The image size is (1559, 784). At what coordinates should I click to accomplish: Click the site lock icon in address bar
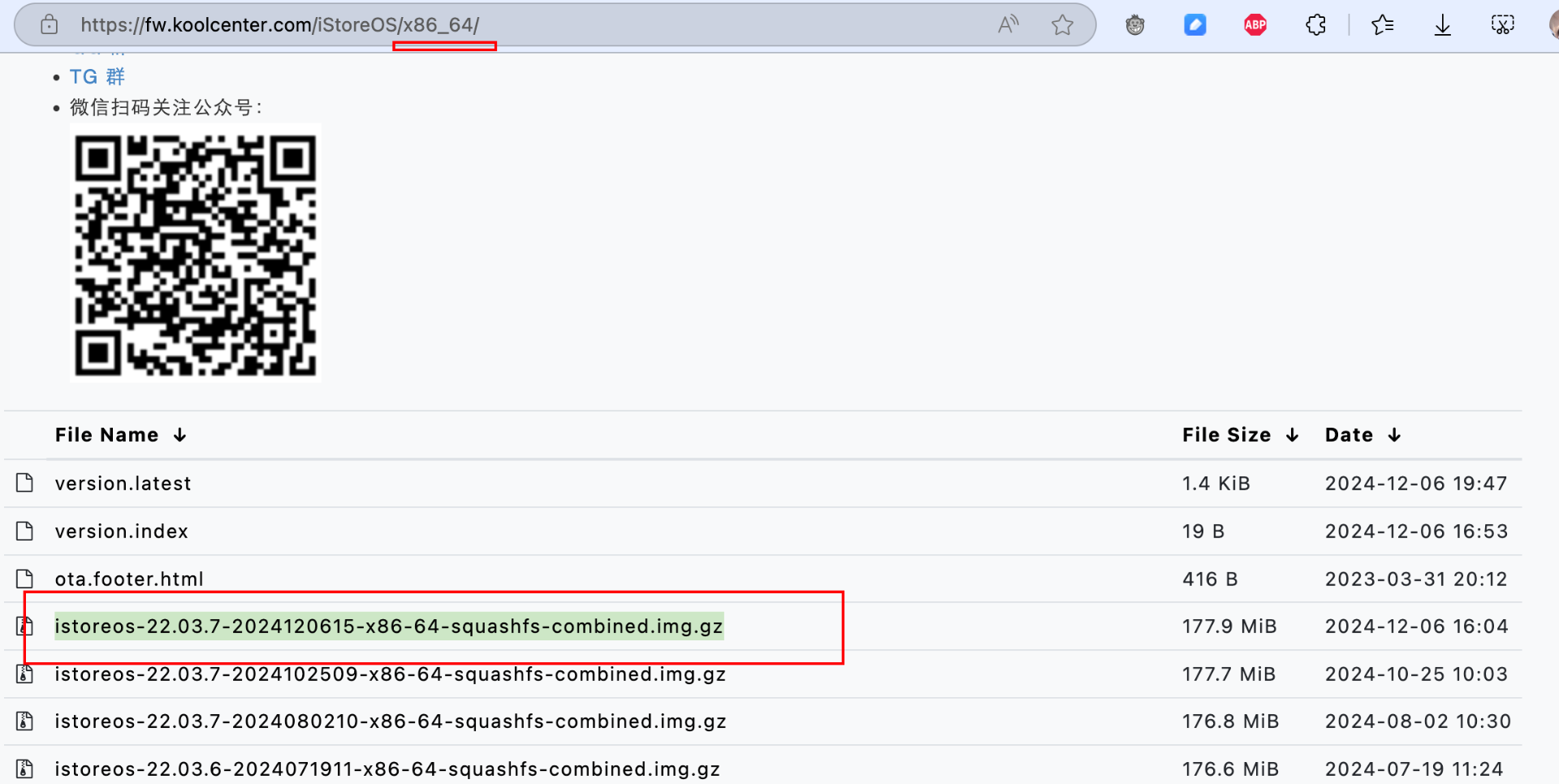[50, 25]
